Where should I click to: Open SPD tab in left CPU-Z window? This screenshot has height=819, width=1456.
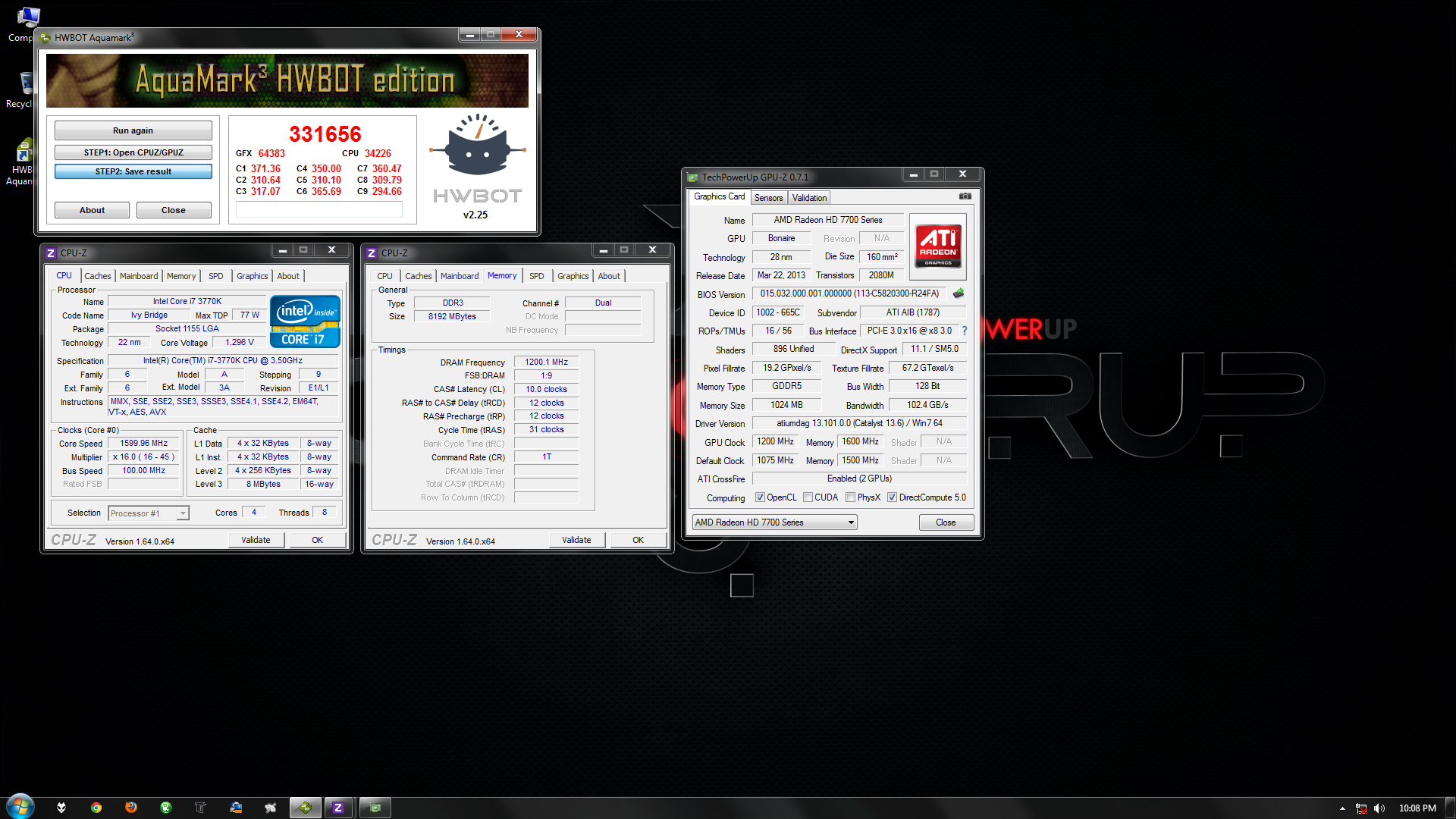[215, 276]
